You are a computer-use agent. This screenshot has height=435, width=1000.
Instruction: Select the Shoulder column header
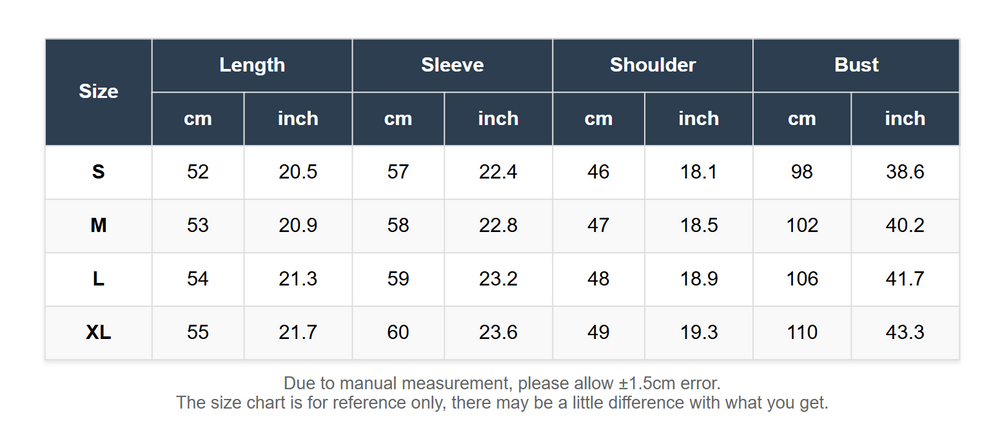tap(652, 65)
